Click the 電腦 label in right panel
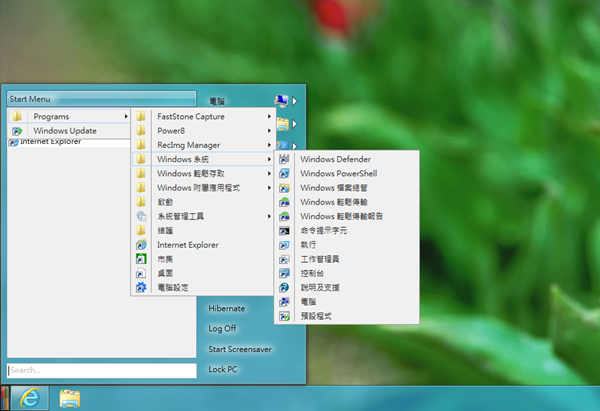The width and height of the screenshot is (600, 411). (217, 101)
